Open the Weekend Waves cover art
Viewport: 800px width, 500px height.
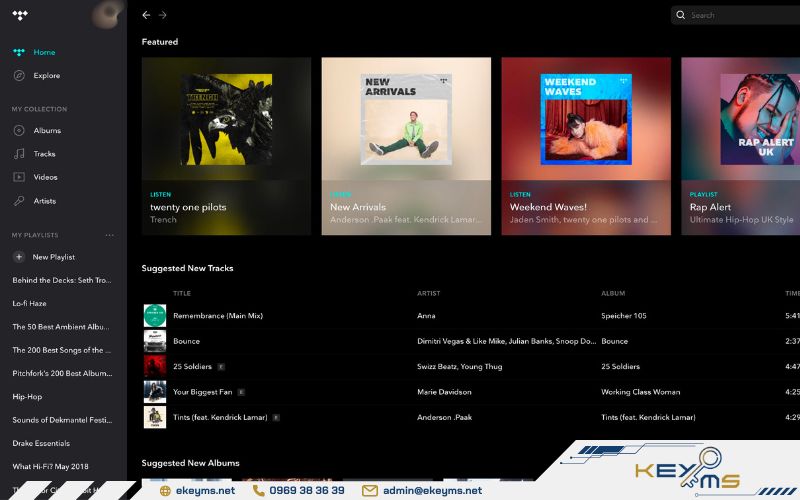coord(586,119)
